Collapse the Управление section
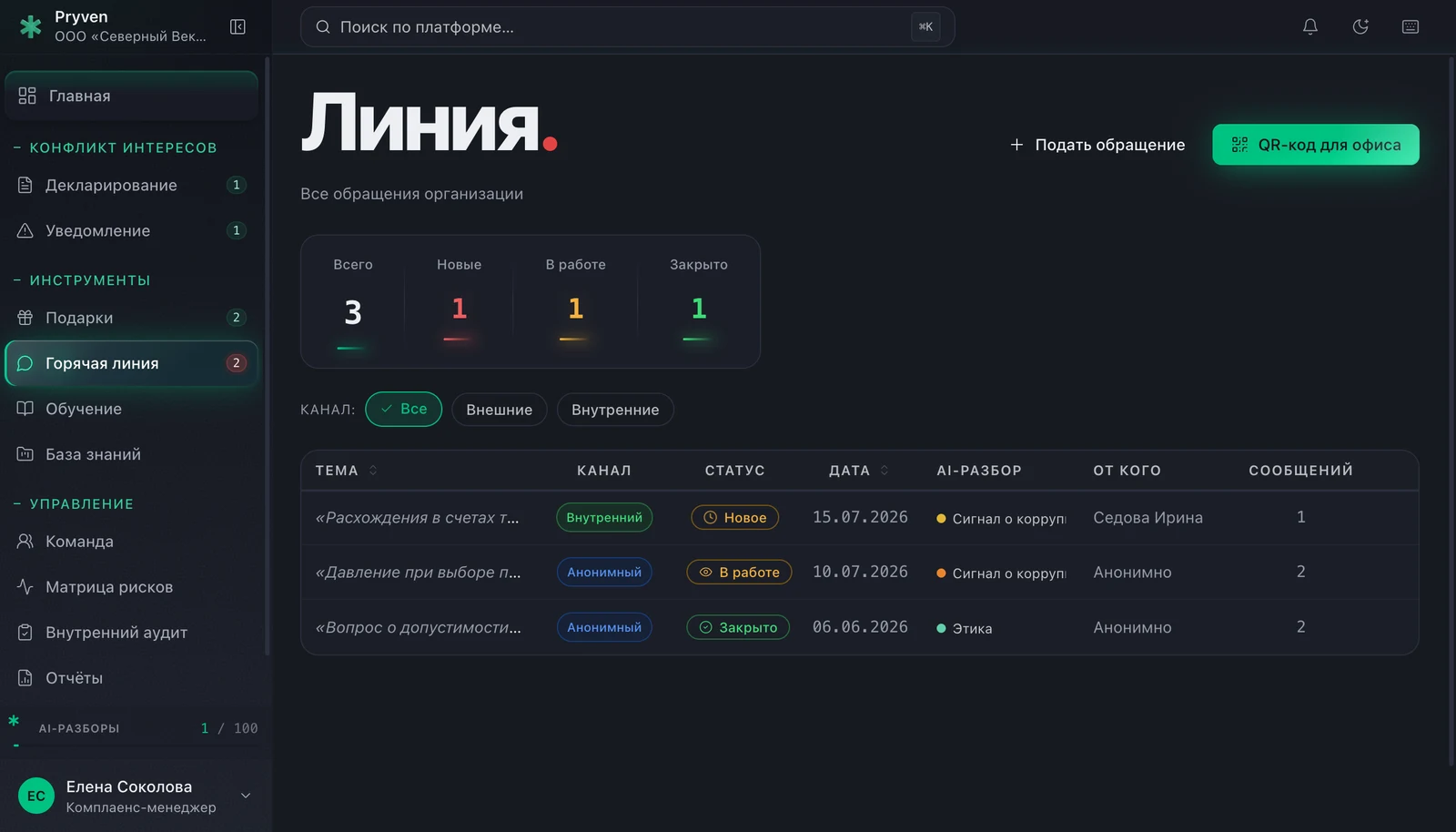The height and width of the screenshot is (832, 1456). tap(73, 504)
